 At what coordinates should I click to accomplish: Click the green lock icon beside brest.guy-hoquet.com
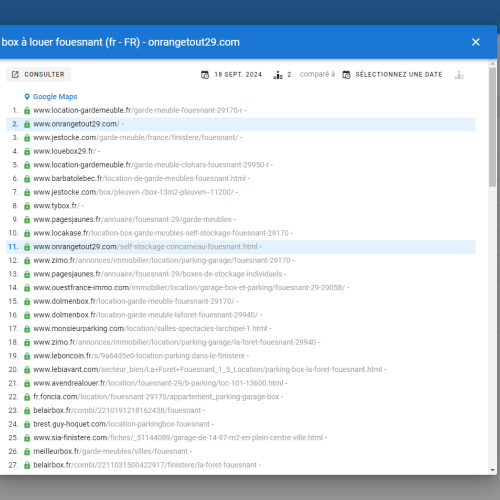point(27,424)
